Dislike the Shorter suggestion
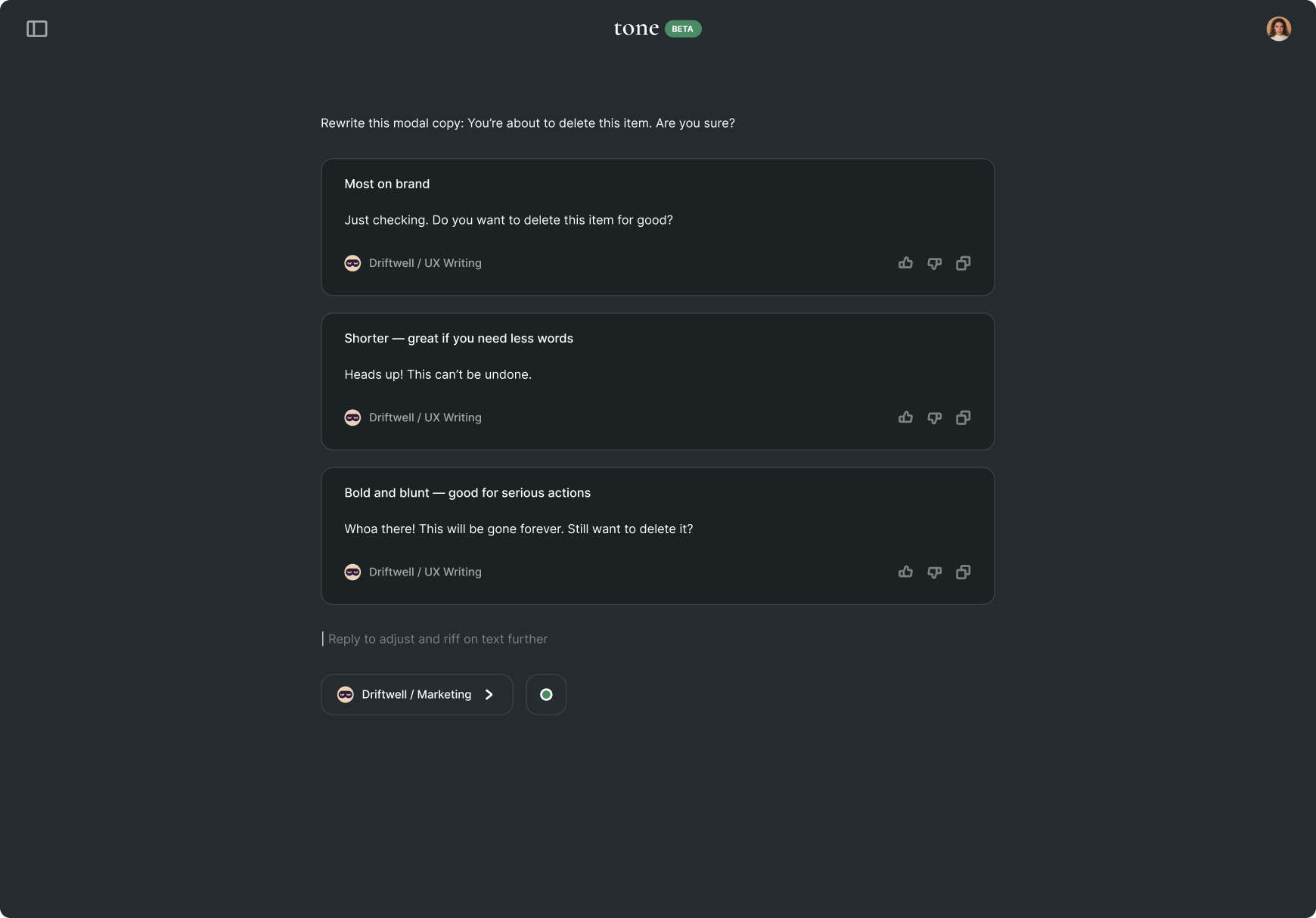1316x918 pixels. [935, 417]
